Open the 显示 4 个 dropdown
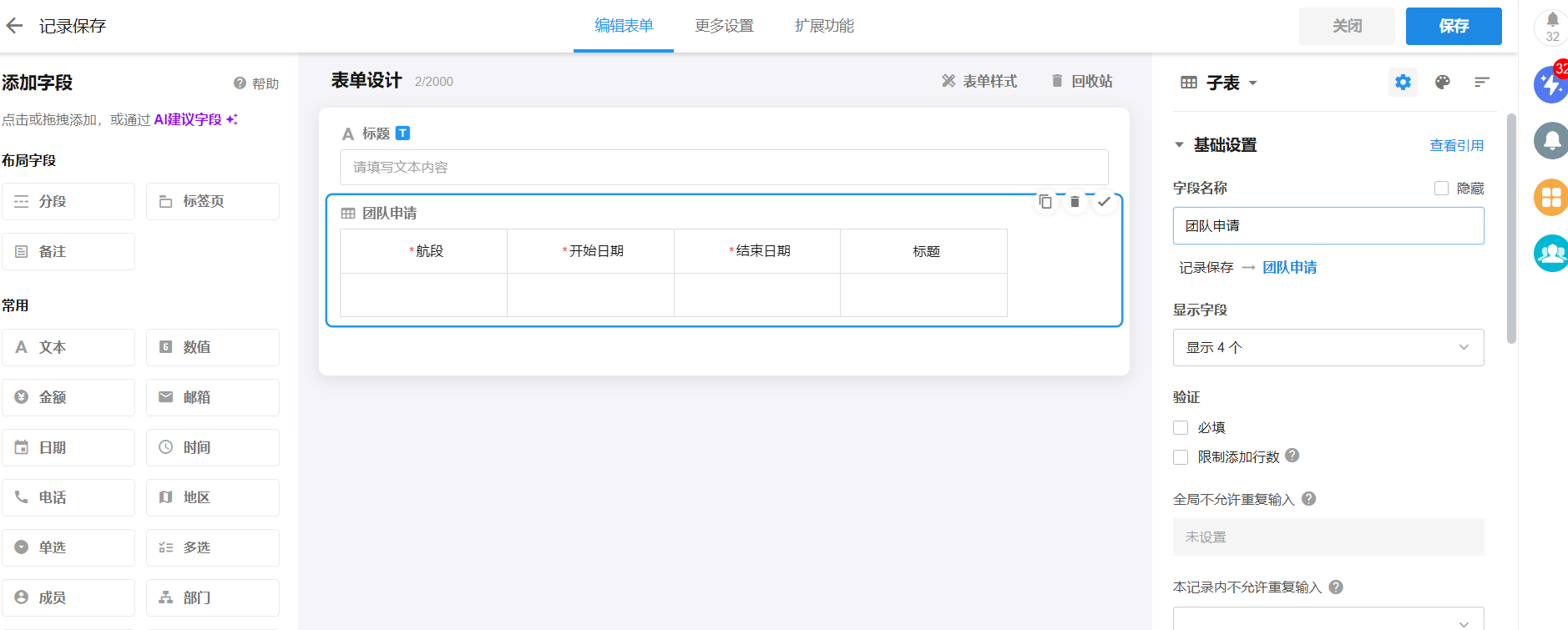The height and width of the screenshot is (630, 1568). pyautogui.click(x=1328, y=347)
